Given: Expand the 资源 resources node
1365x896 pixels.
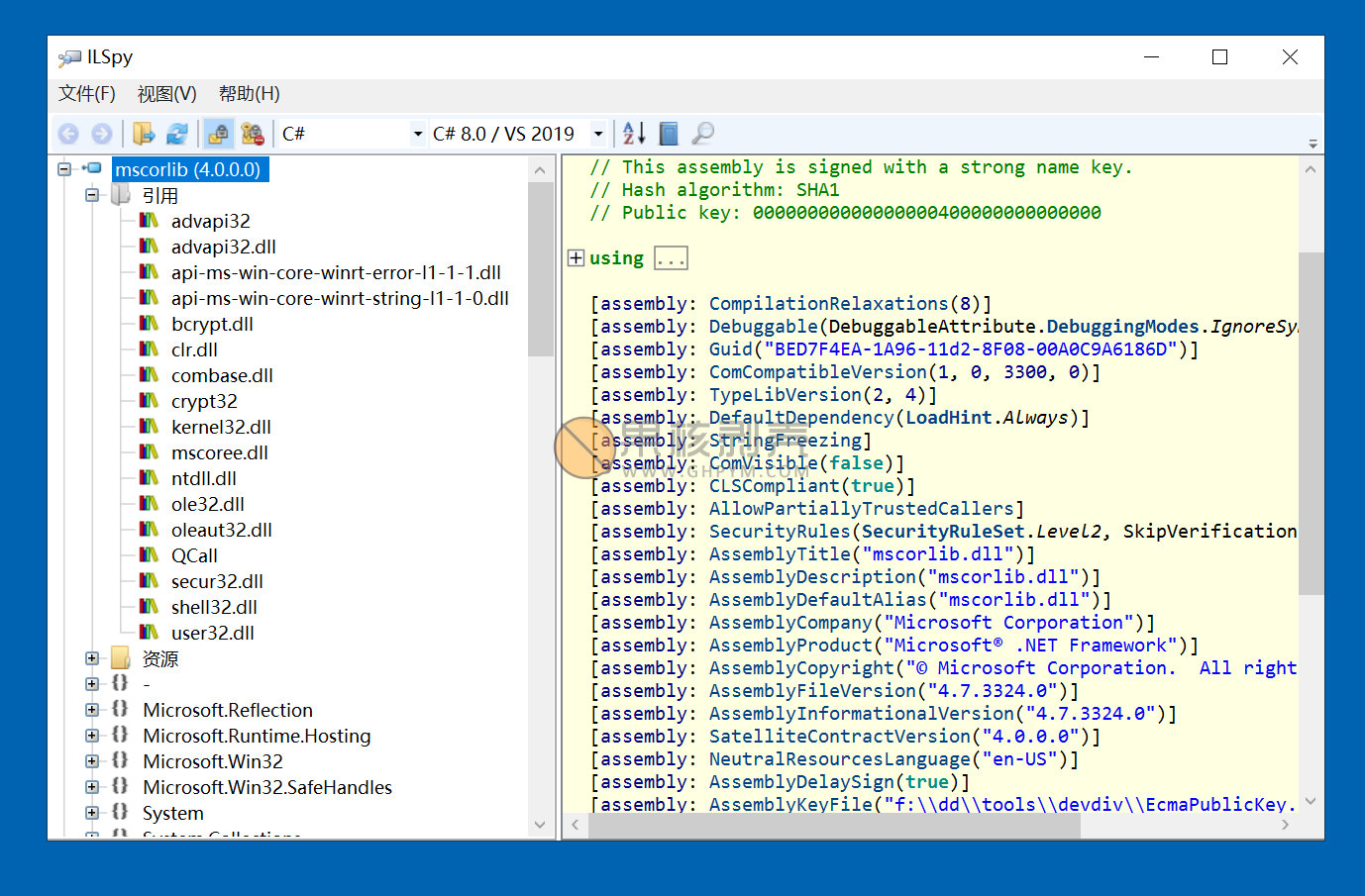Looking at the screenshot, I should pos(92,658).
